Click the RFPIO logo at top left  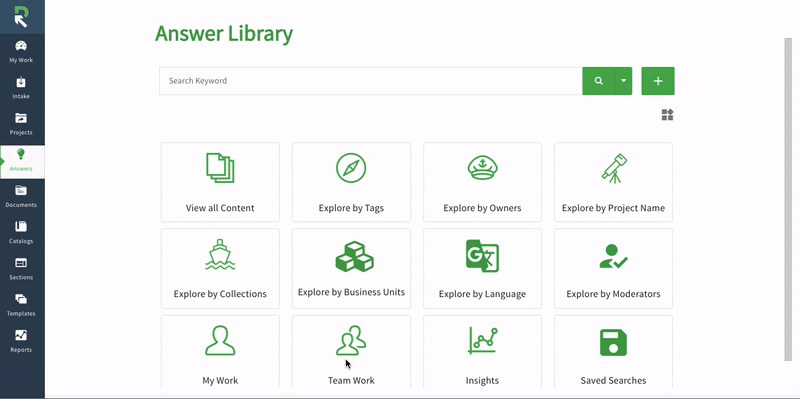point(21,16)
